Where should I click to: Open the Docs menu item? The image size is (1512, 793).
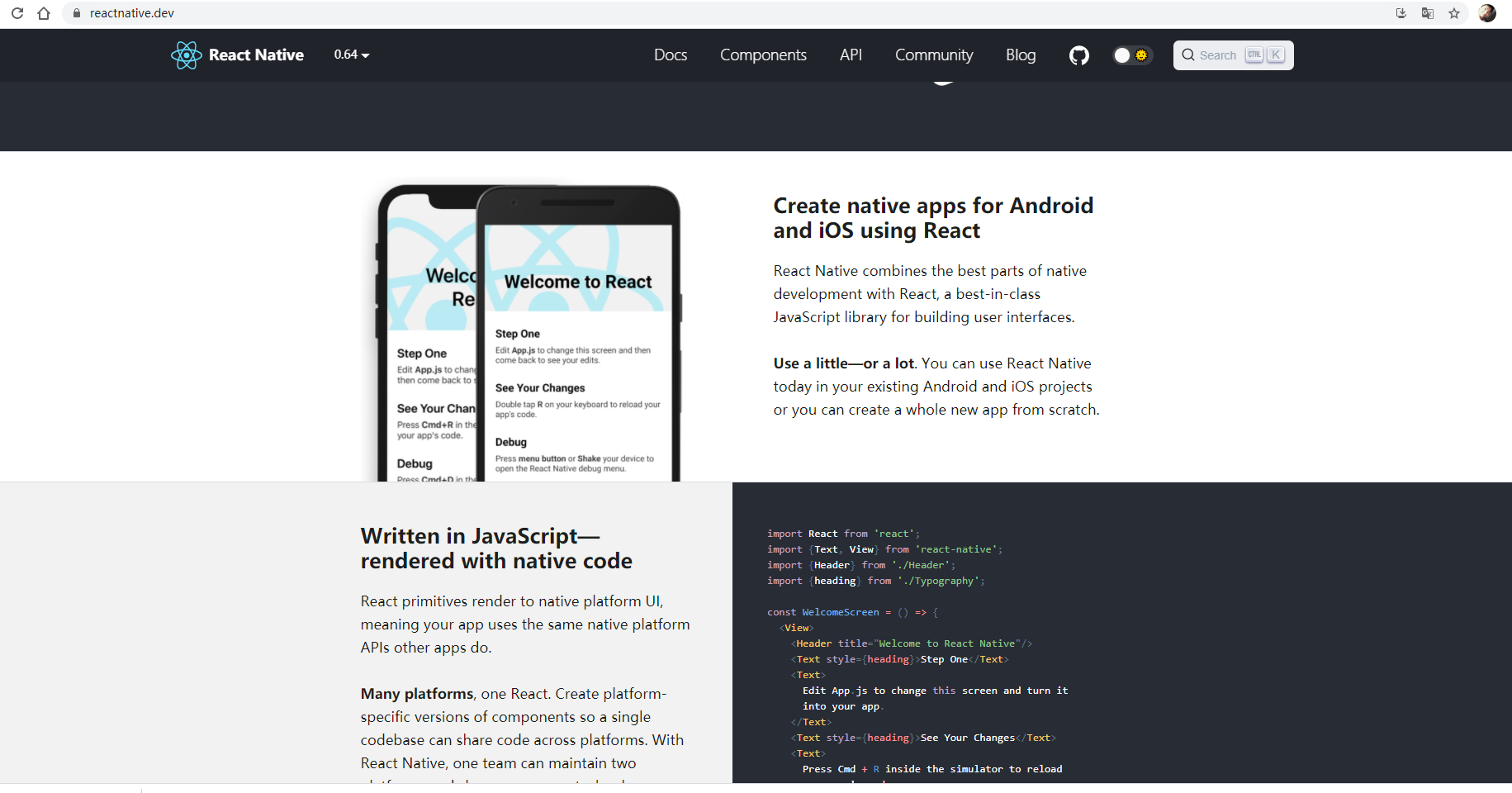(x=670, y=55)
